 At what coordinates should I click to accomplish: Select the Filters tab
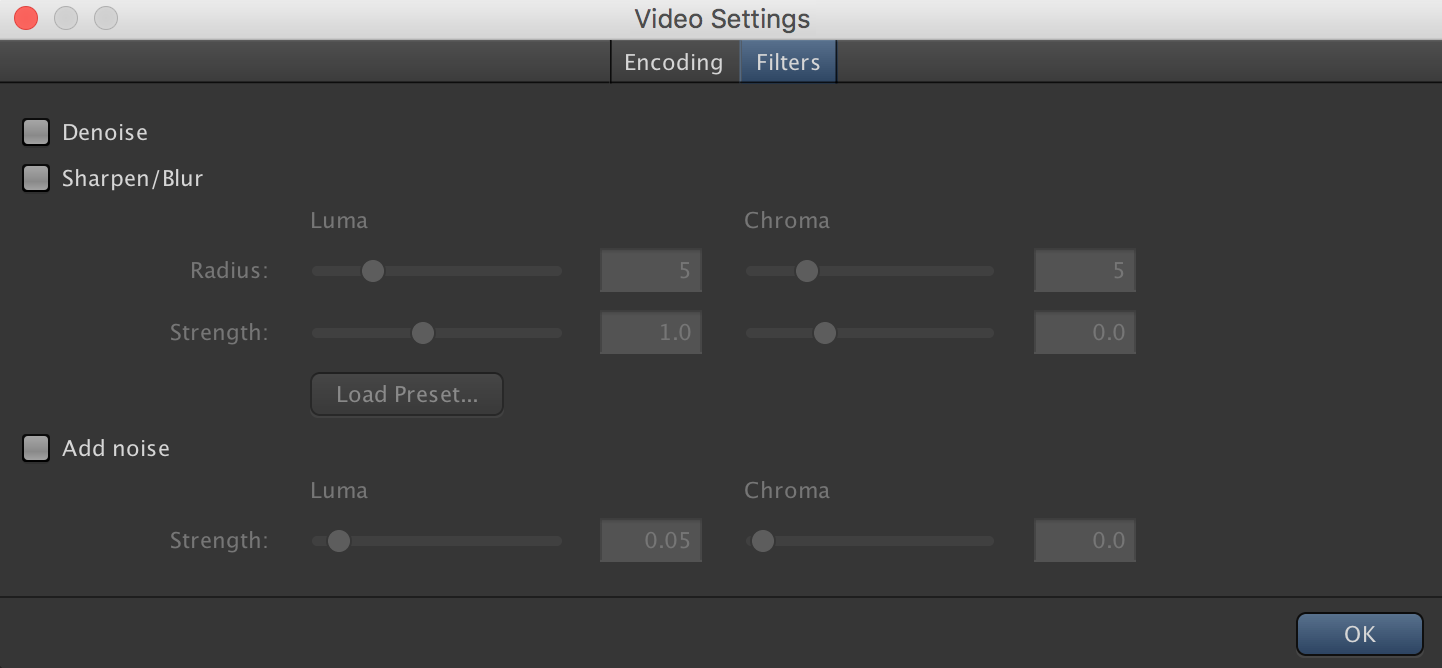(x=788, y=62)
